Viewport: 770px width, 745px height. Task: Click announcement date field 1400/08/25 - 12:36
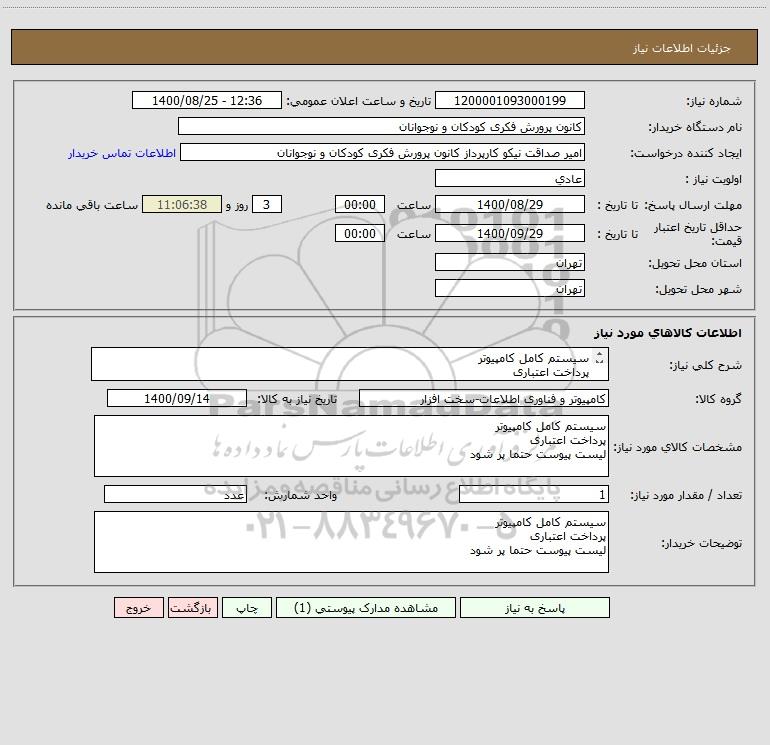click(207, 100)
